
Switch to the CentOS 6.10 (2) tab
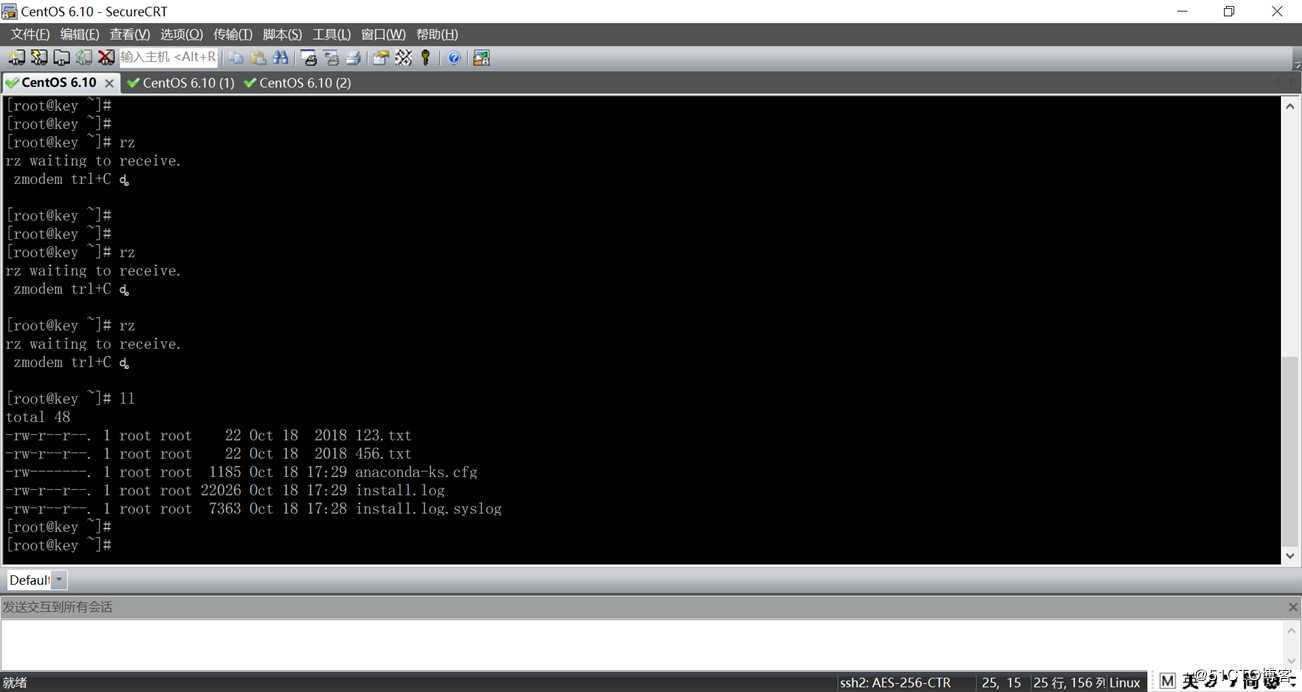298,83
